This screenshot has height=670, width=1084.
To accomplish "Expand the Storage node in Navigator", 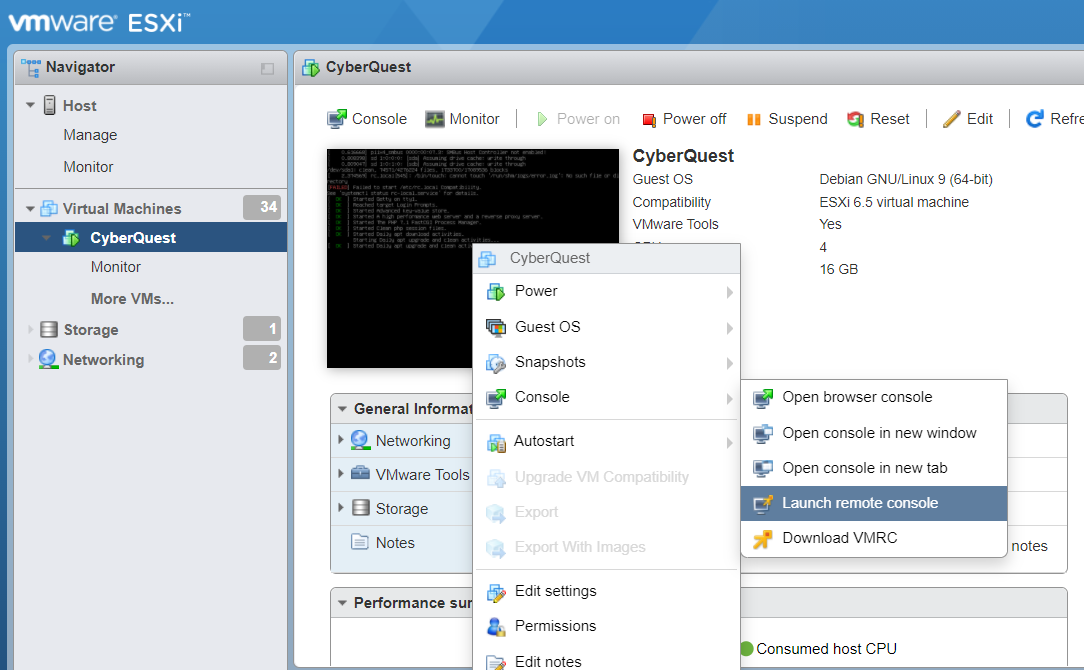I will coord(30,329).
